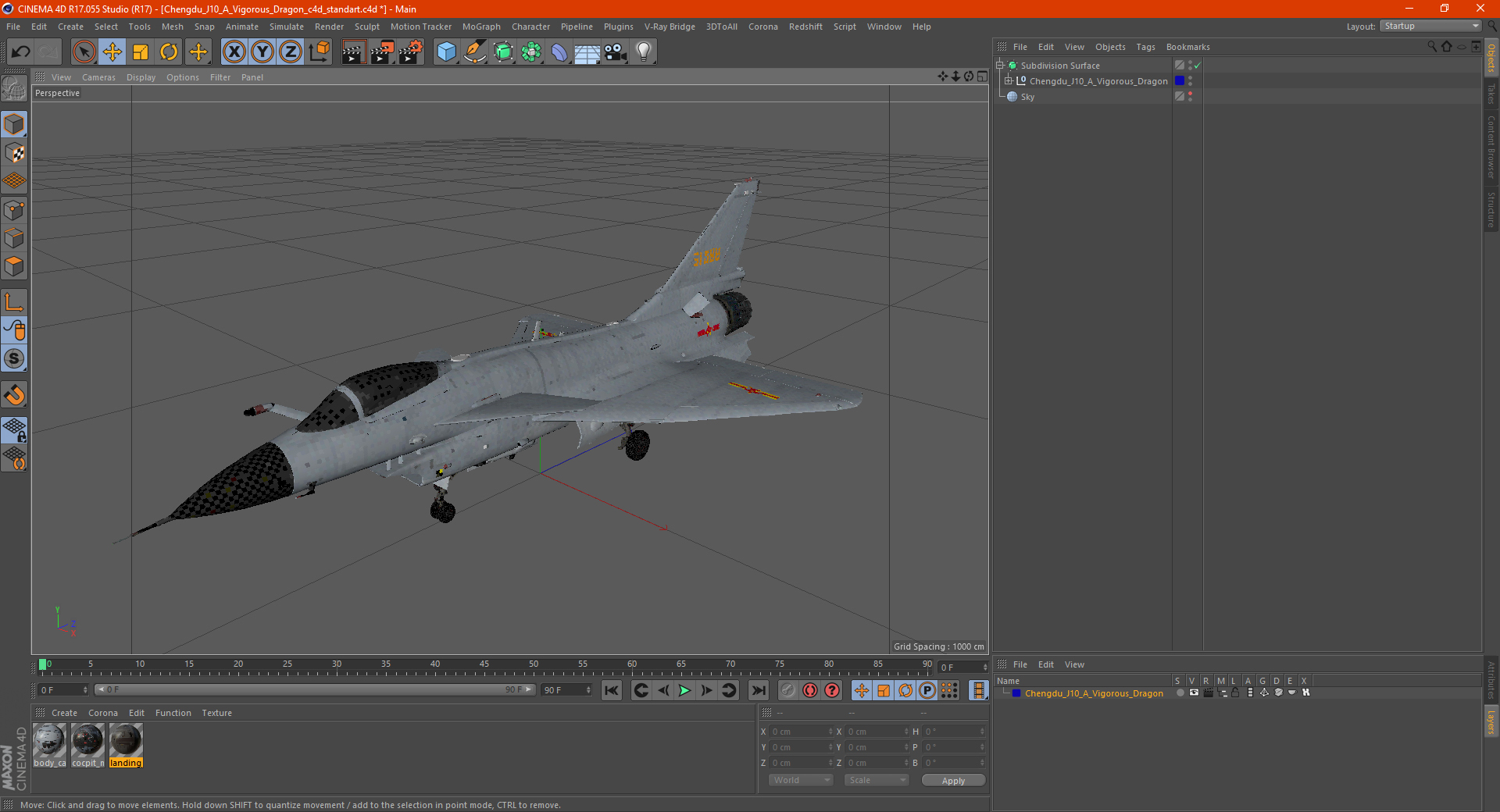Screen dimensions: 1500x812
Task: Open the Layers side tab
Action: pyautogui.click(x=1491, y=721)
